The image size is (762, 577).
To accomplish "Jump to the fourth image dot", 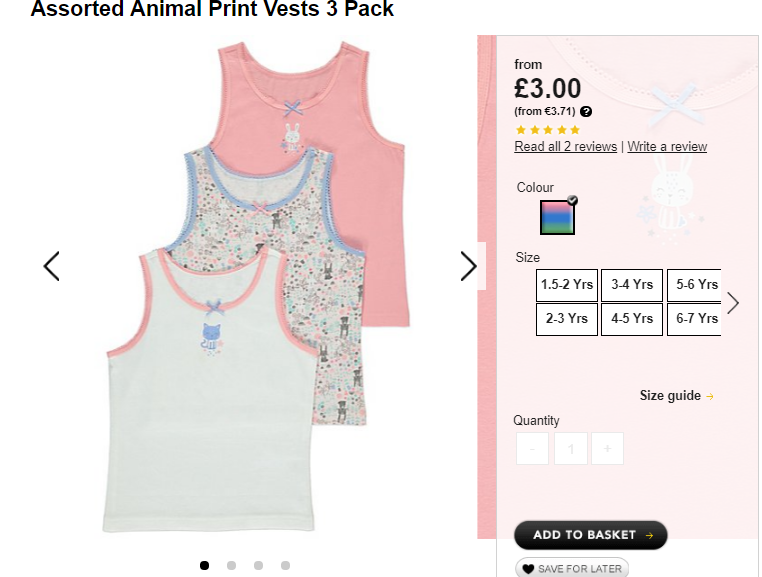I will 285,565.
